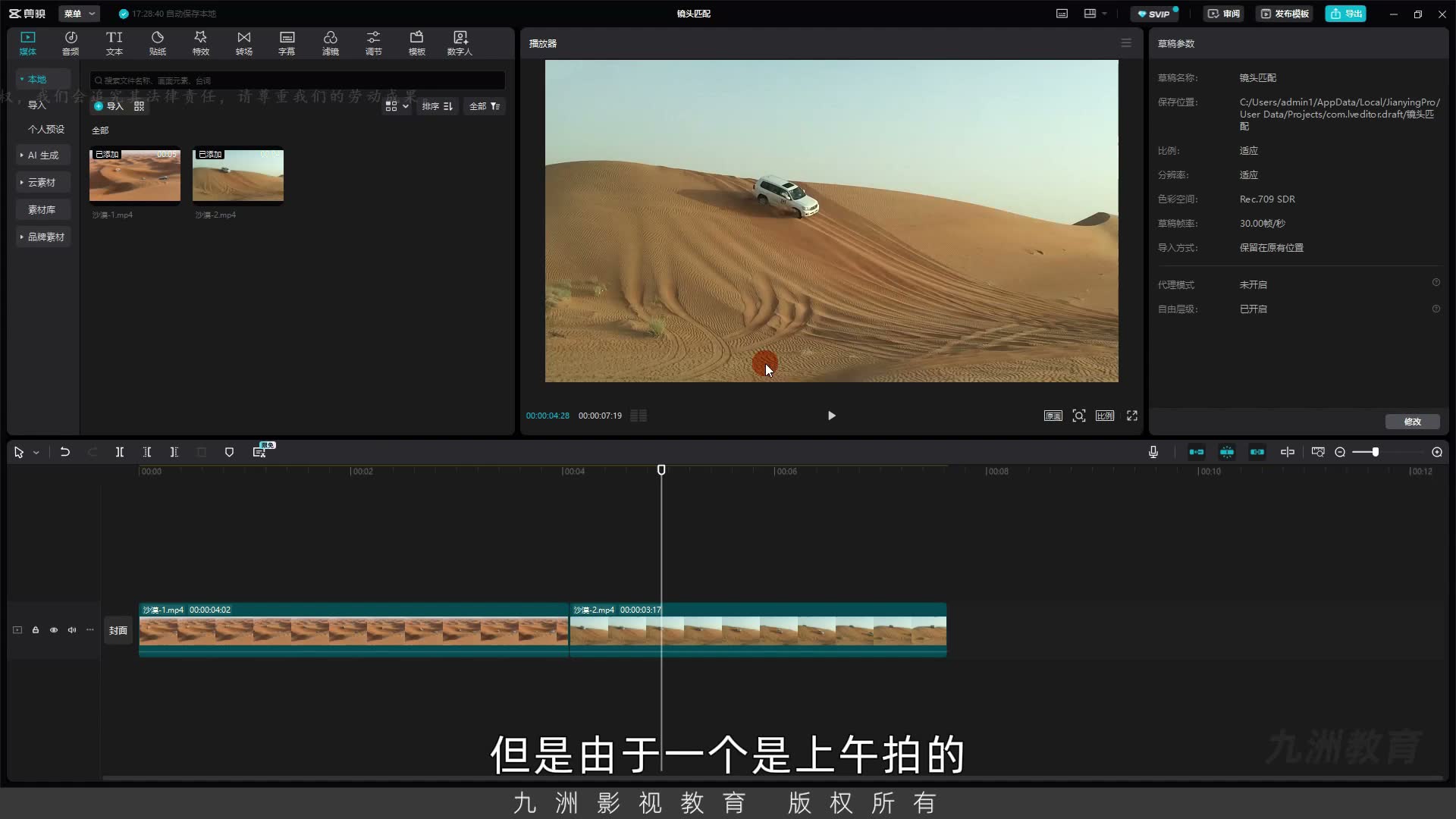Screen dimensions: 1456x819
Task: Click the microphone record voiceover icon
Action: coord(1153,452)
